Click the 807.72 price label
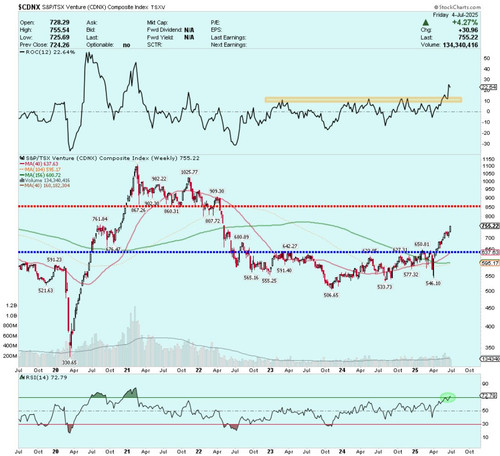 click(213, 220)
